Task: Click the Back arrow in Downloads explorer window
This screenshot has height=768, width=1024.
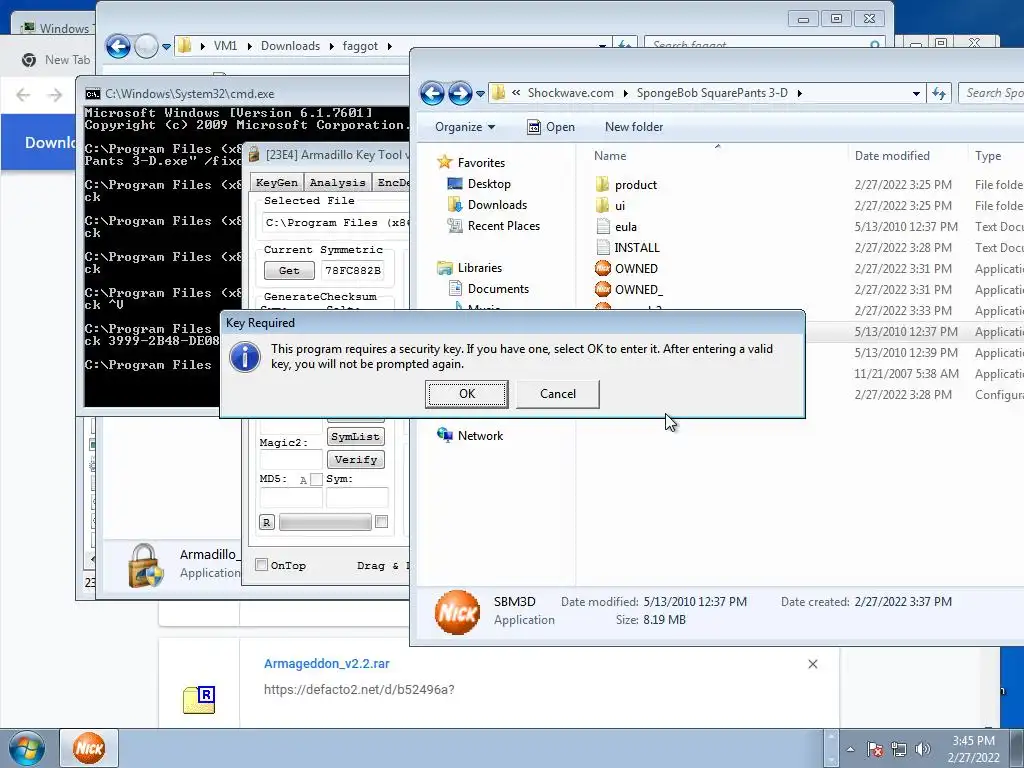Action: click(118, 46)
